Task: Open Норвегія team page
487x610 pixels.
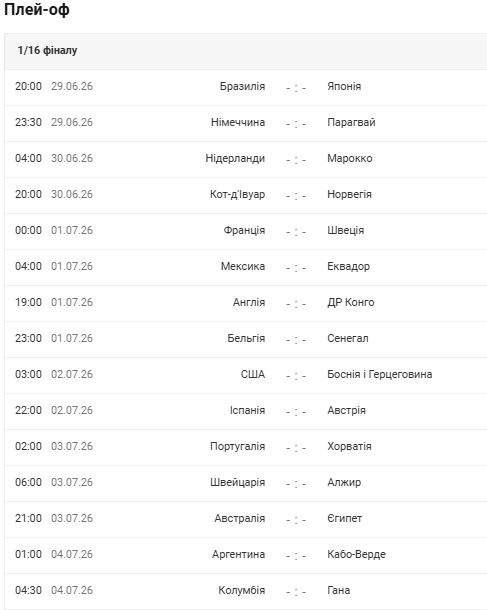Action: coord(349,194)
